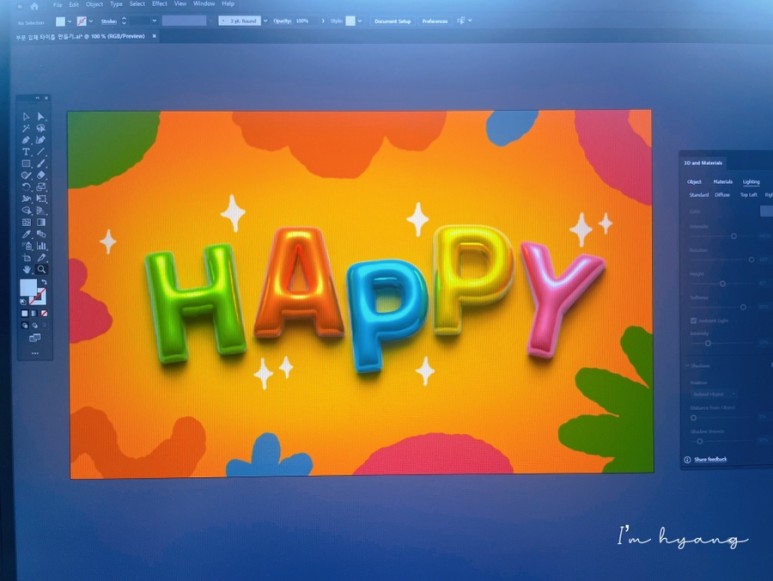Select the Slice tool

click(41, 258)
